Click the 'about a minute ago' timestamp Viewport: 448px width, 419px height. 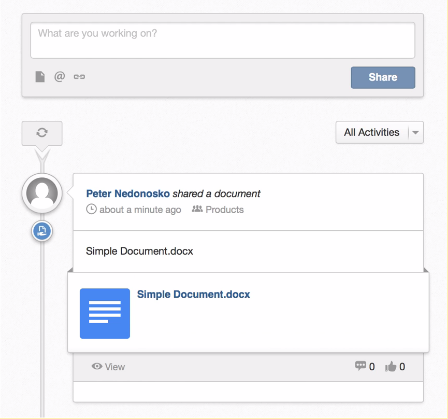point(140,210)
